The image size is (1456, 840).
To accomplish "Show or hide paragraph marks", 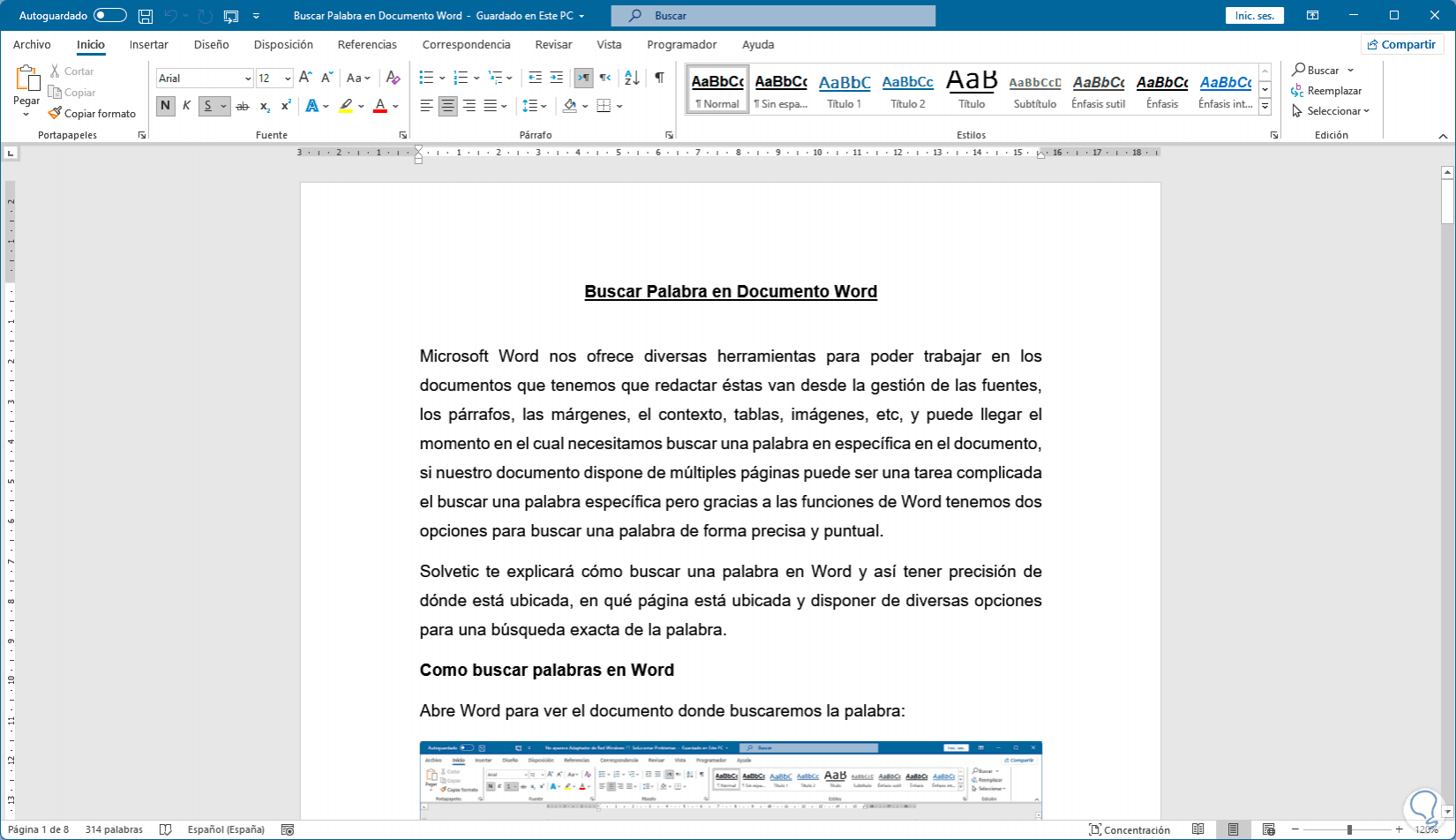I will 659,78.
